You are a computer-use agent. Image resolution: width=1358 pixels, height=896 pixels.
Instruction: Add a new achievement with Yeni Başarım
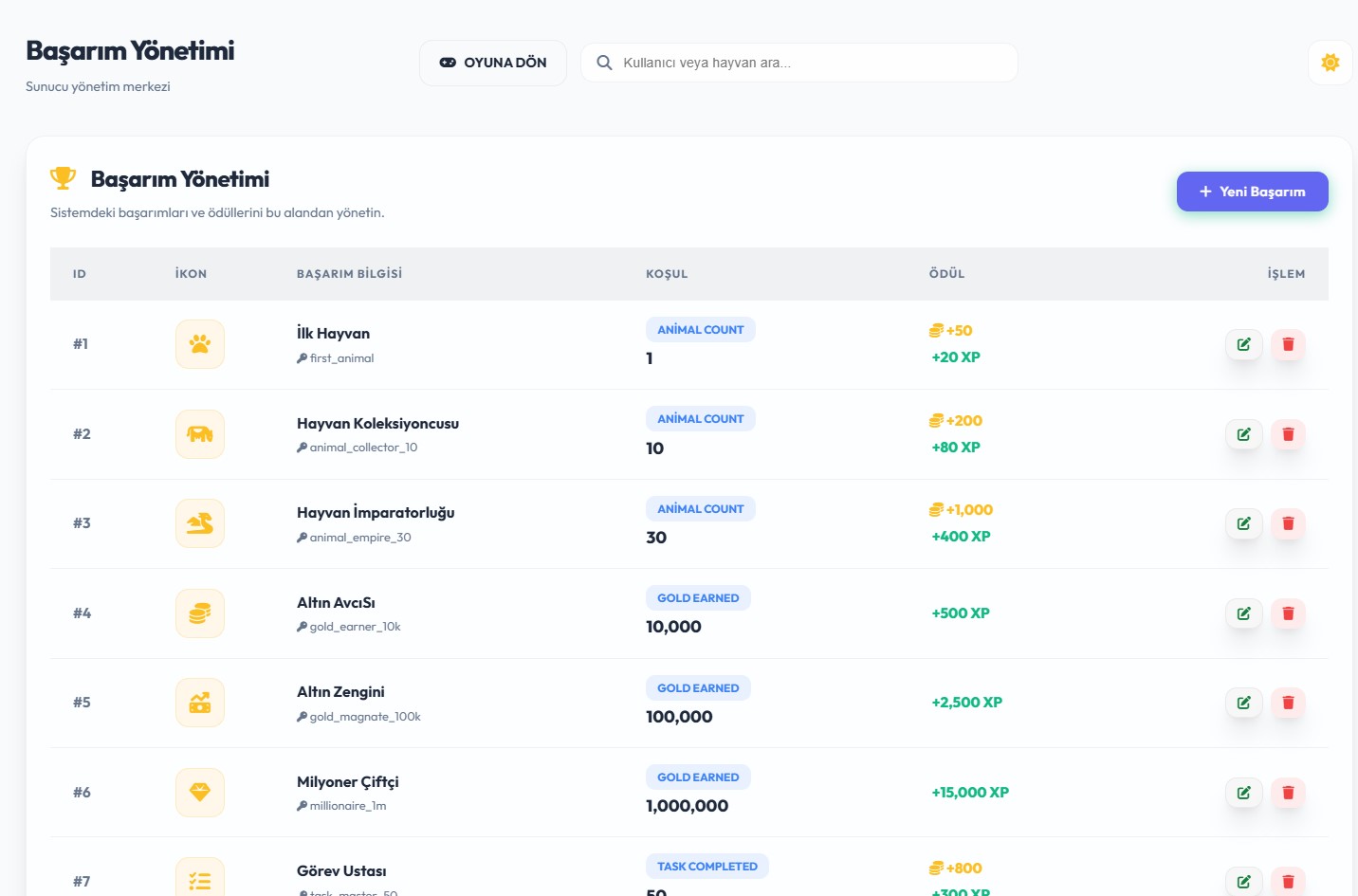(x=1252, y=192)
